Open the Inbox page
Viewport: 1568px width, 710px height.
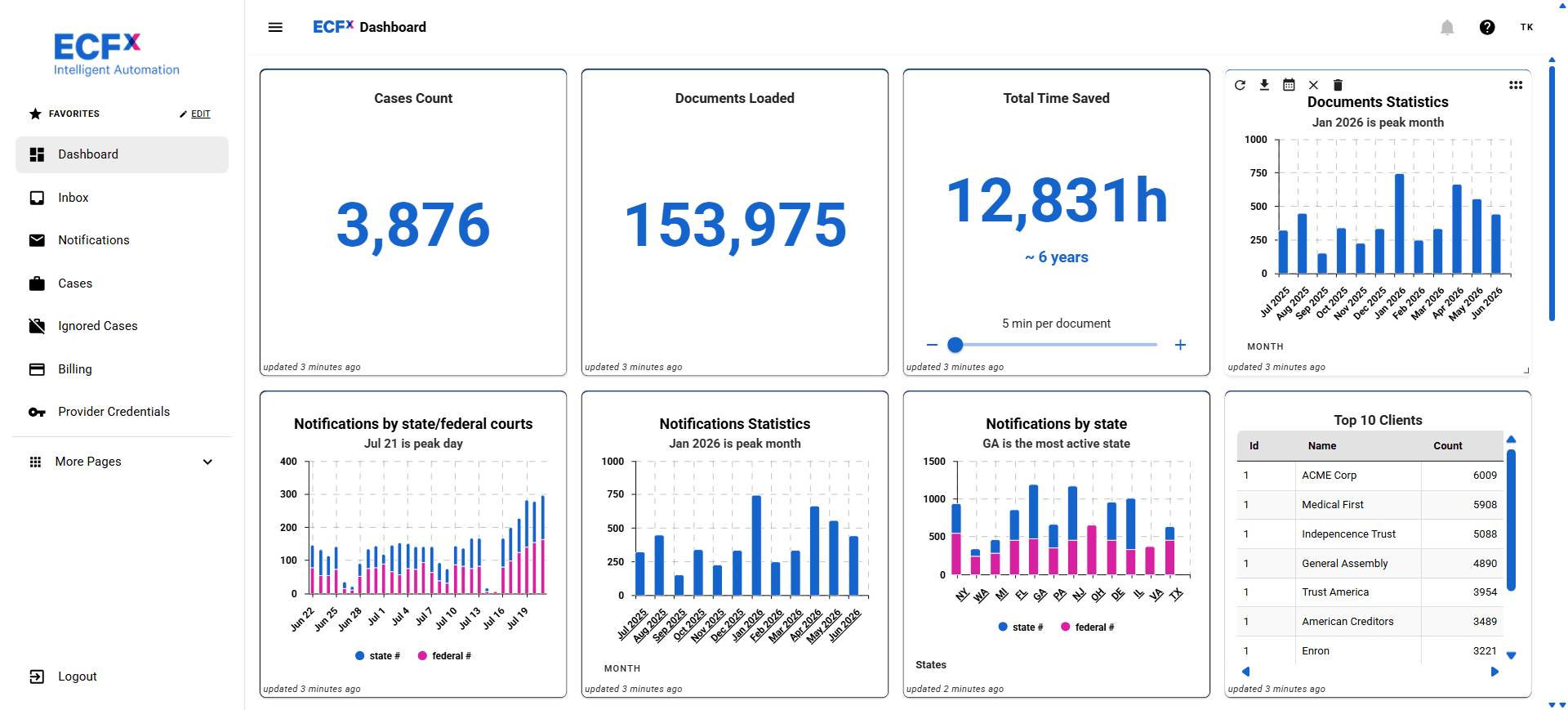pos(122,198)
